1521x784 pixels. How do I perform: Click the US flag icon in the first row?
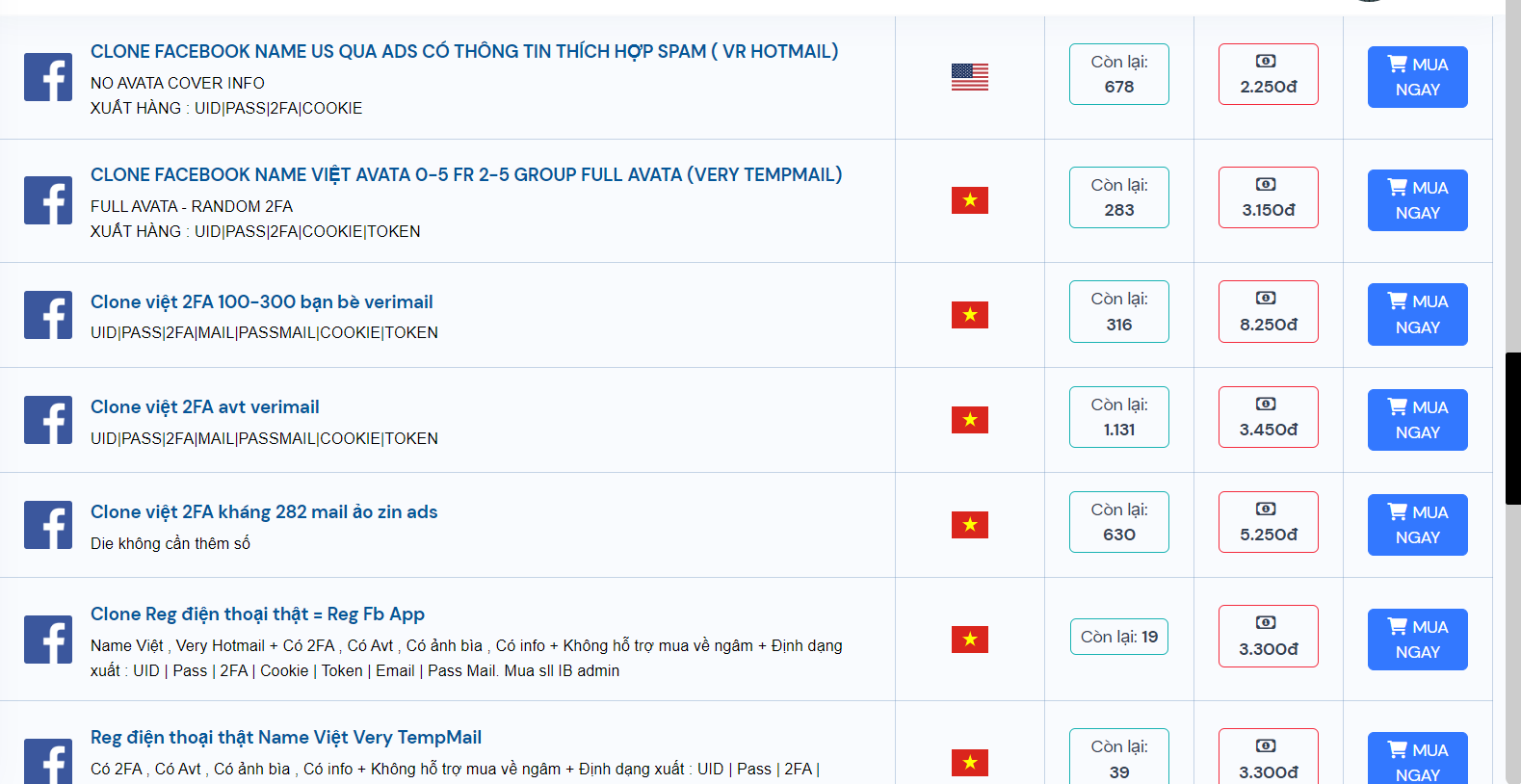(x=970, y=77)
